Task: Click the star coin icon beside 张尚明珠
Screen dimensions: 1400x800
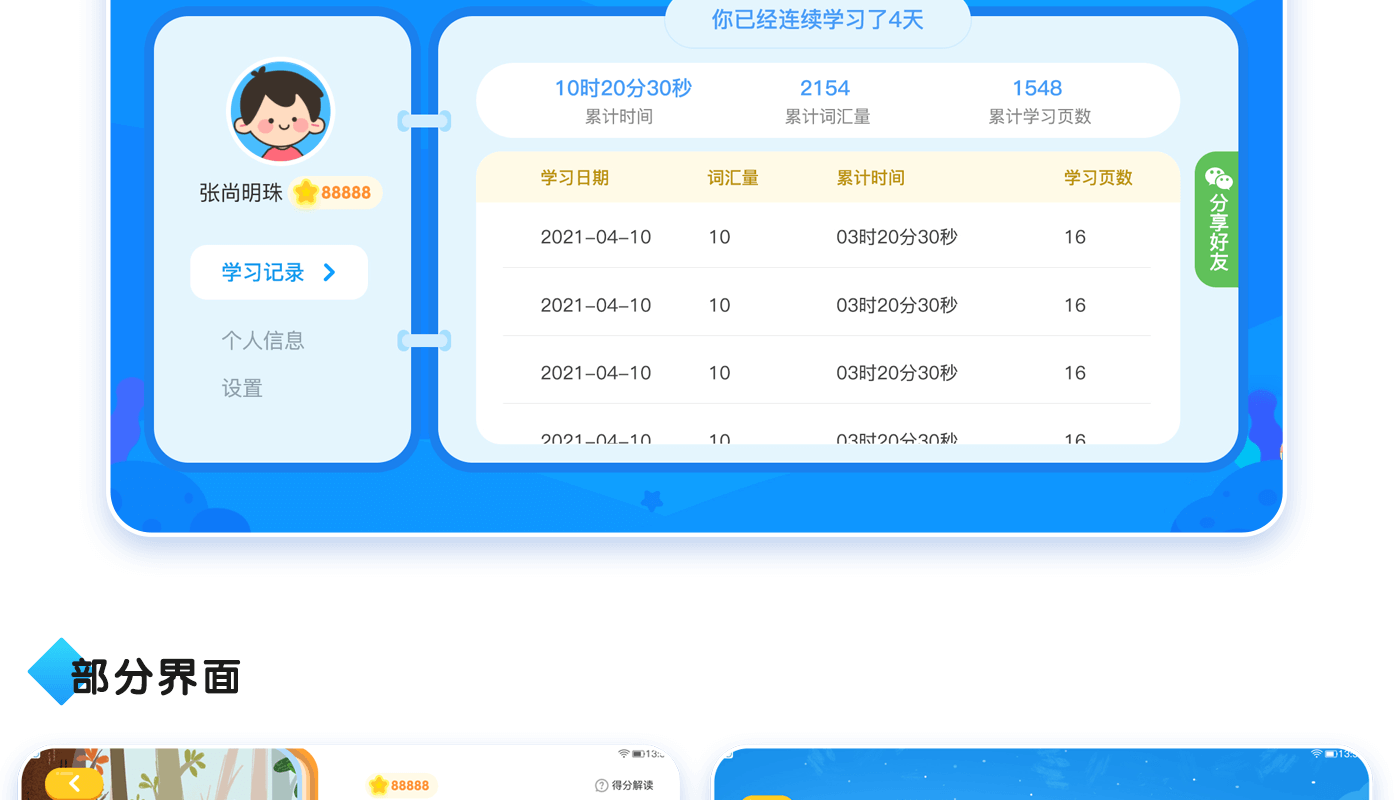Action: (306, 193)
